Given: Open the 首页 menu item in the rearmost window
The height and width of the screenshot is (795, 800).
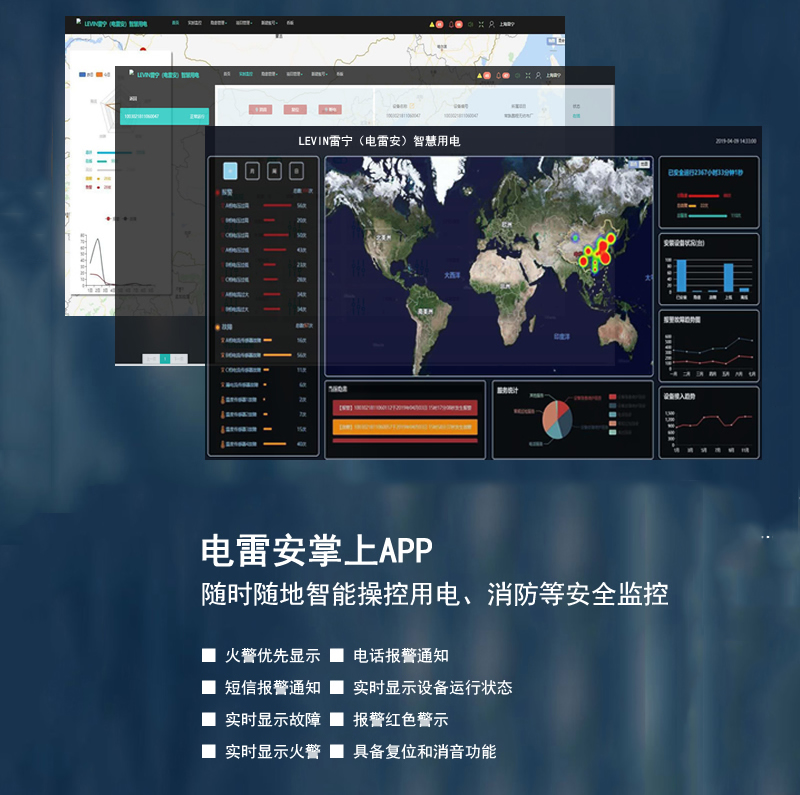Looking at the screenshot, I should pos(175,23).
